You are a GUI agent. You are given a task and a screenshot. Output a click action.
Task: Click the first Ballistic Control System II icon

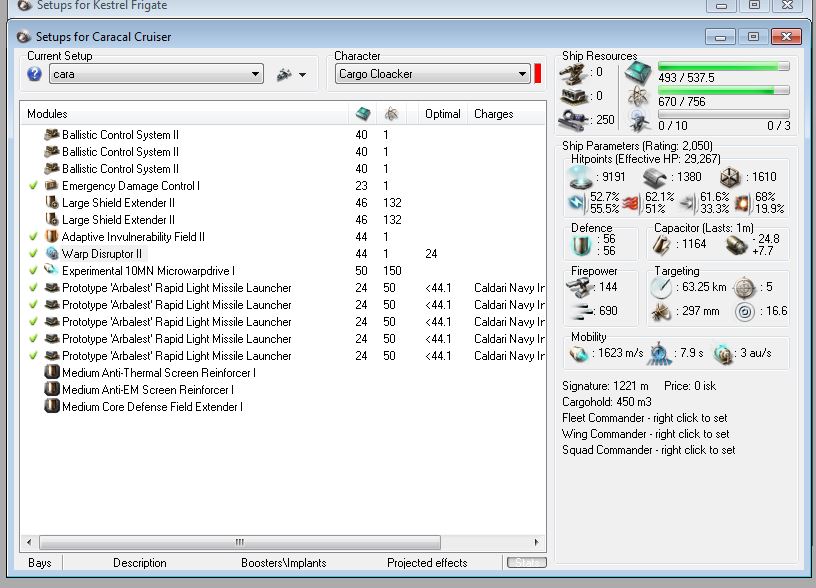pos(52,134)
